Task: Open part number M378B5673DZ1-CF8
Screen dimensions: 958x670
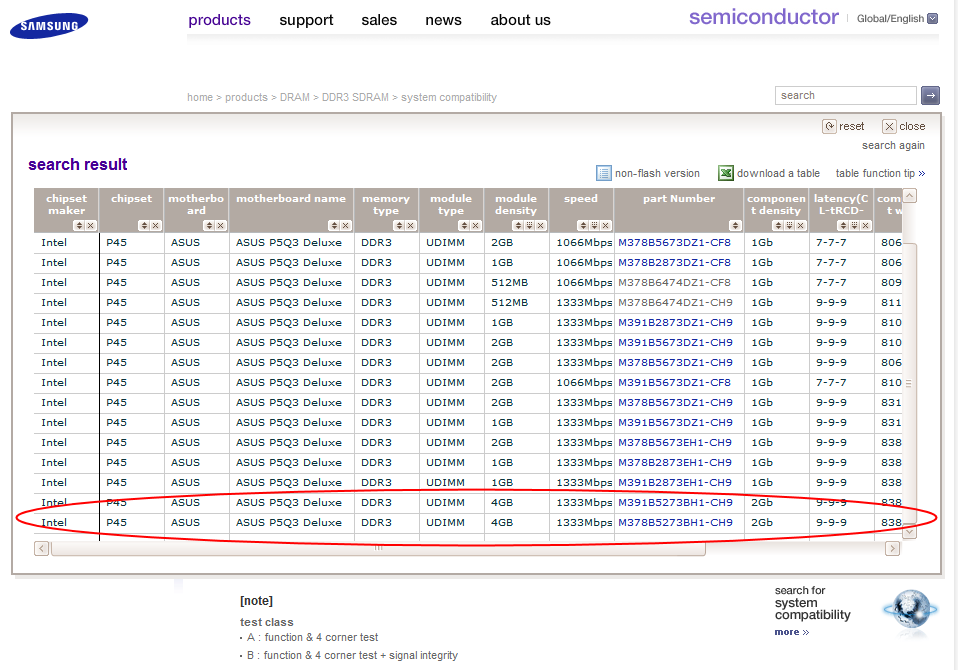Action: point(675,242)
